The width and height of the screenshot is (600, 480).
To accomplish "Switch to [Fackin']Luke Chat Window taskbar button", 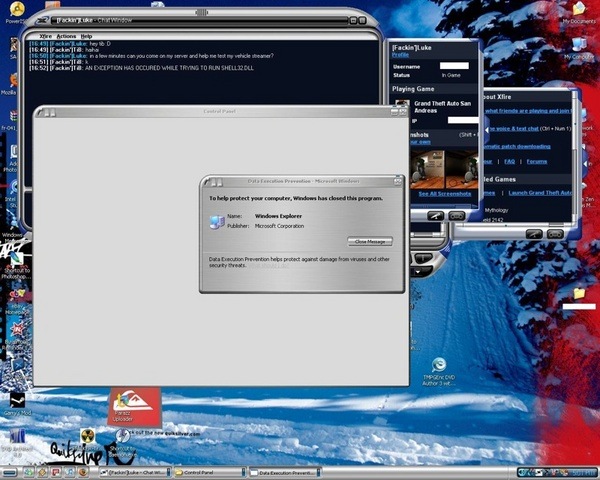I will pos(134,473).
